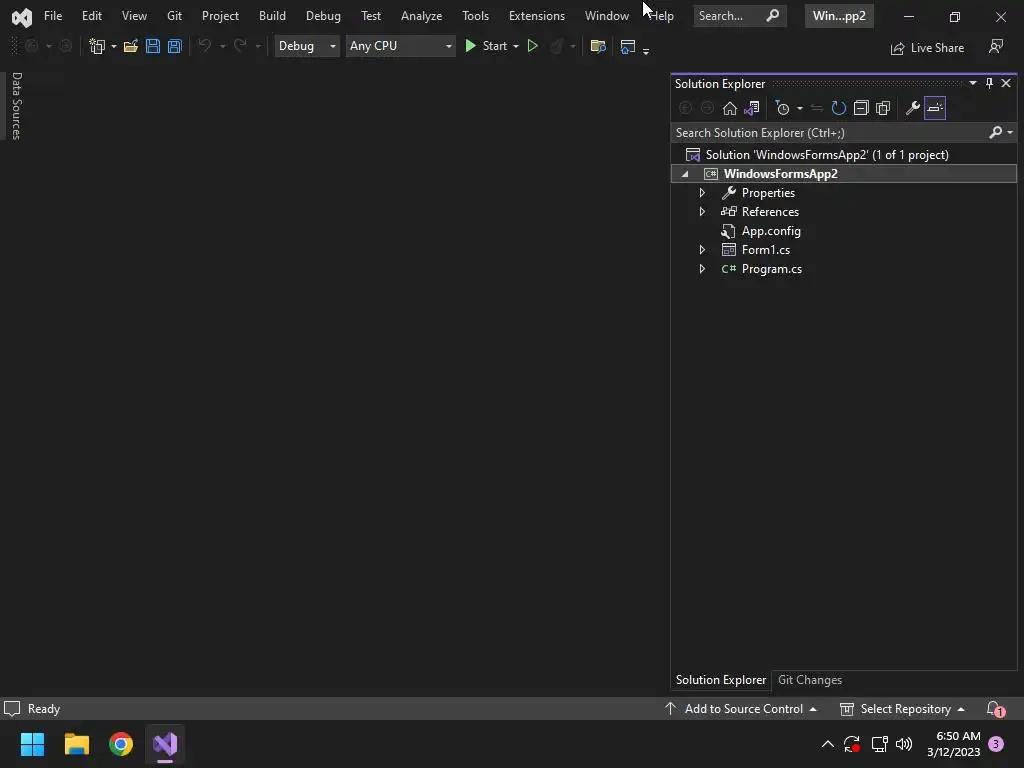This screenshot has height=768, width=1024.
Task: Open the Git menu
Action: (174, 16)
